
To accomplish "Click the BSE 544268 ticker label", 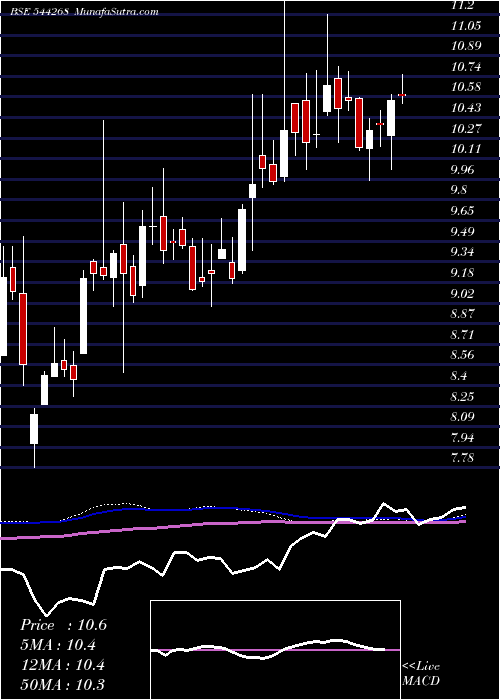I will (x=40, y=12).
